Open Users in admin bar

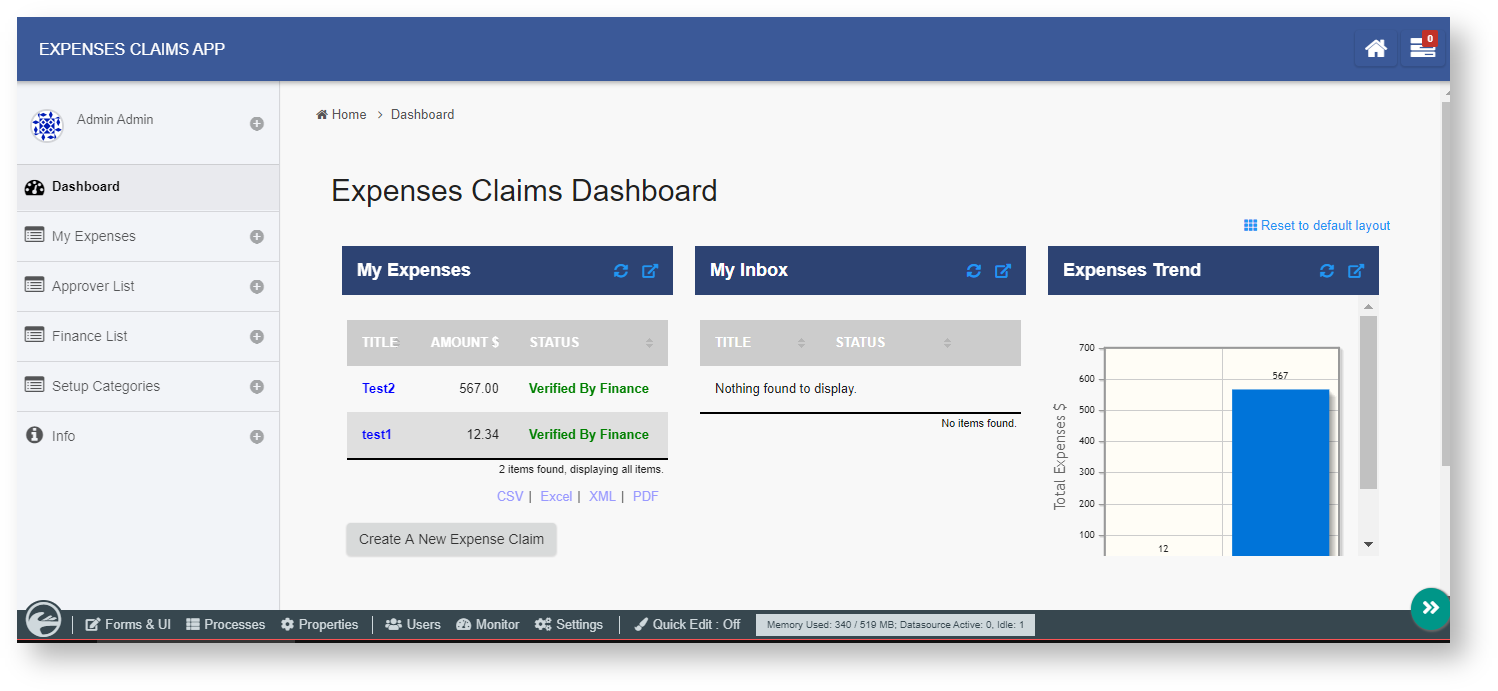[413, 625]
